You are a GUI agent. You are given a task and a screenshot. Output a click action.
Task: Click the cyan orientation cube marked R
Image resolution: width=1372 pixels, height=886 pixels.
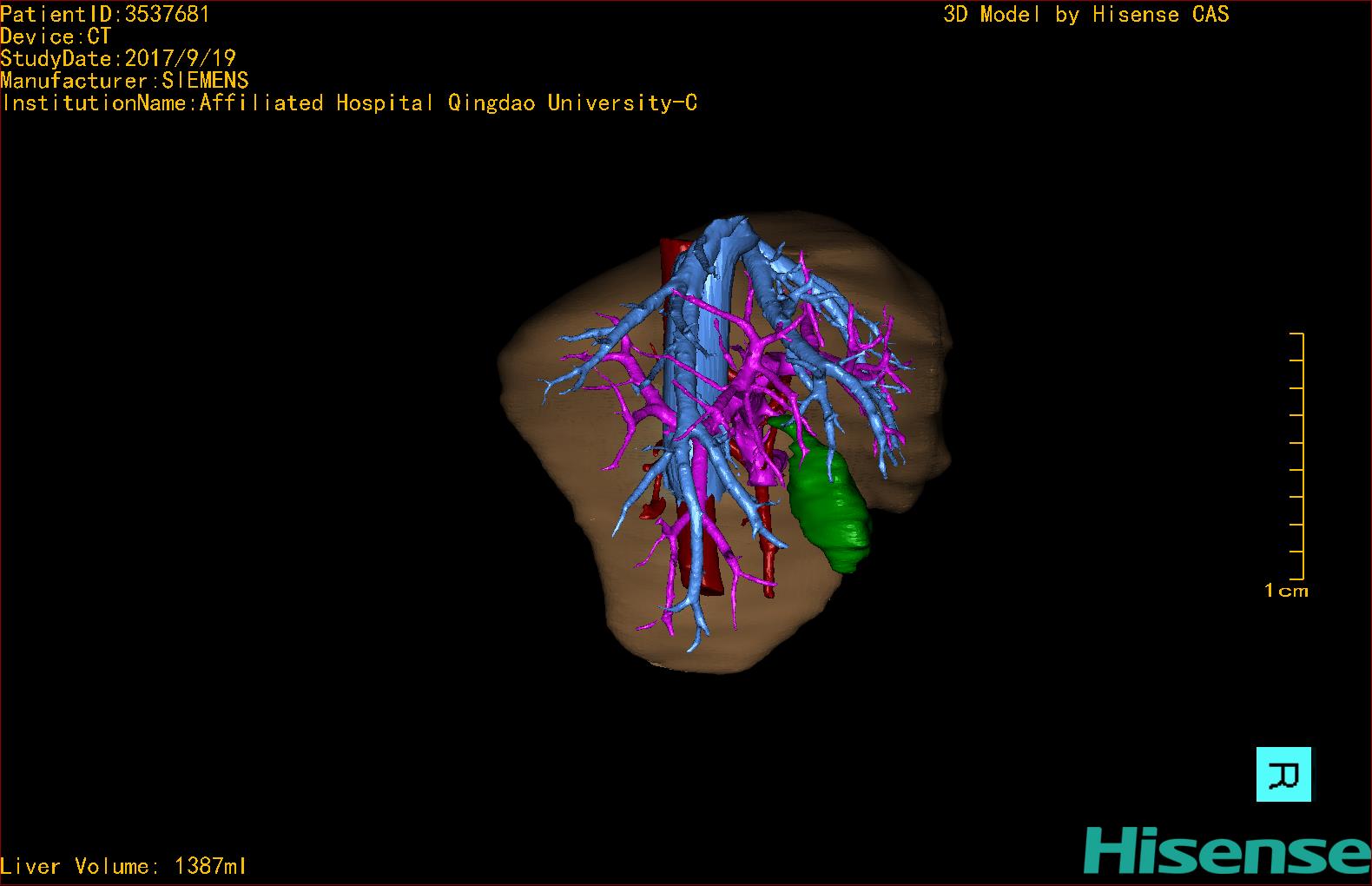pyautogui.click(x=1283, y=774)
